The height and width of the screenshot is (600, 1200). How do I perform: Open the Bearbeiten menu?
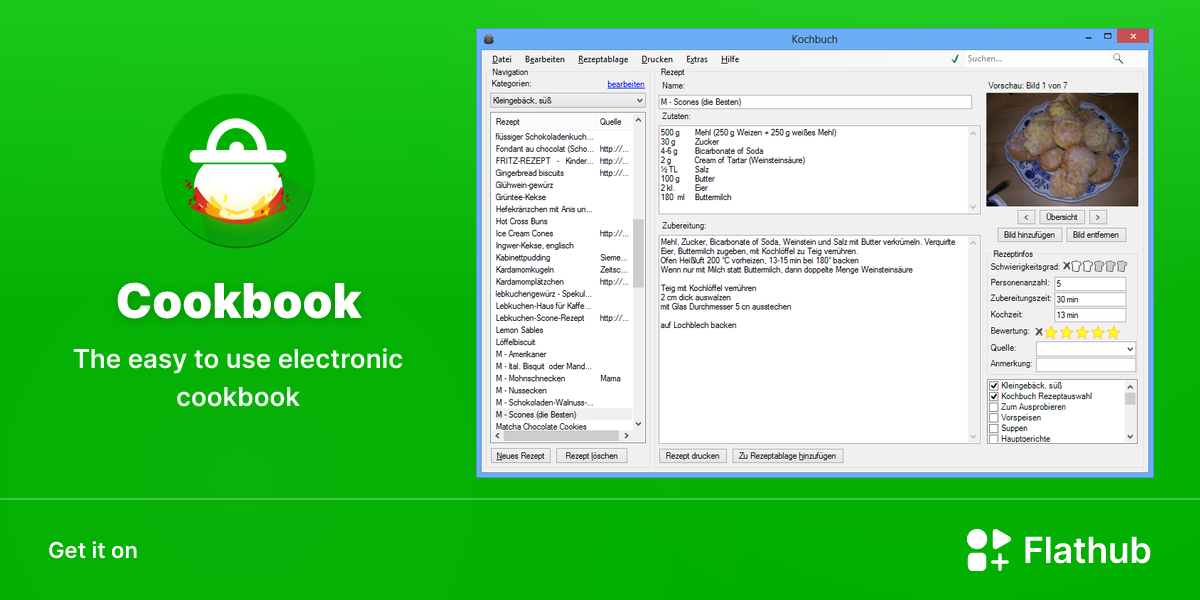coord(545,59)
